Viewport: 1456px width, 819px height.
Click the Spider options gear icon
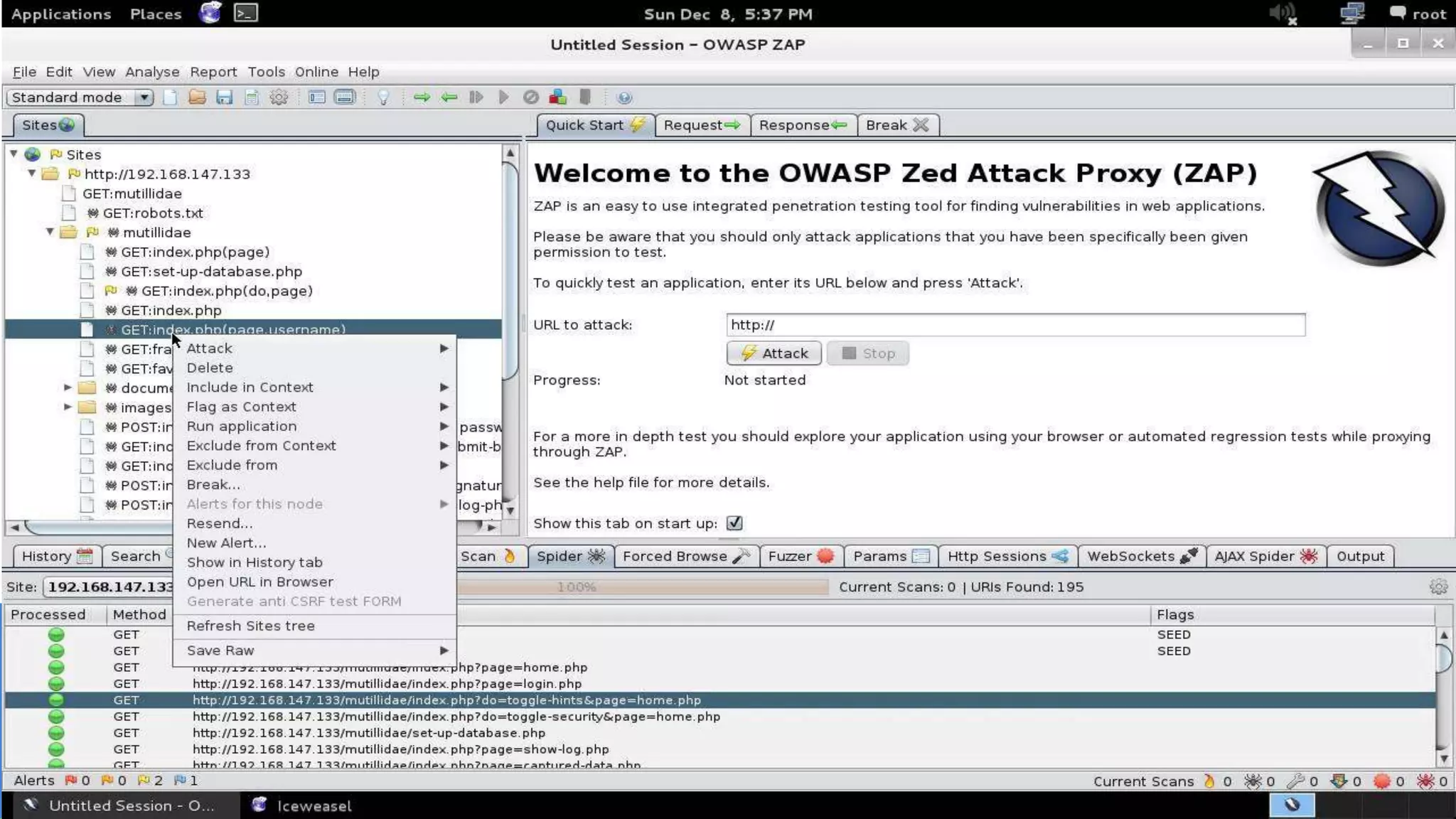(1438, 587)
